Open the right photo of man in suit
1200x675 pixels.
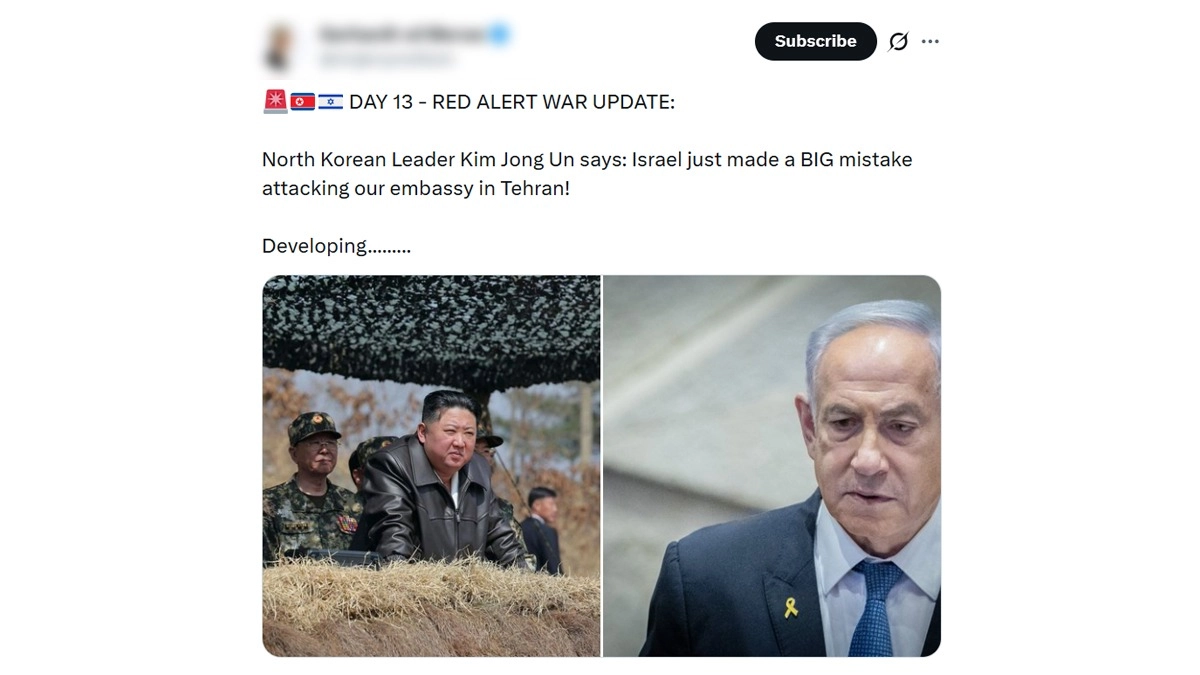[772, 466]
